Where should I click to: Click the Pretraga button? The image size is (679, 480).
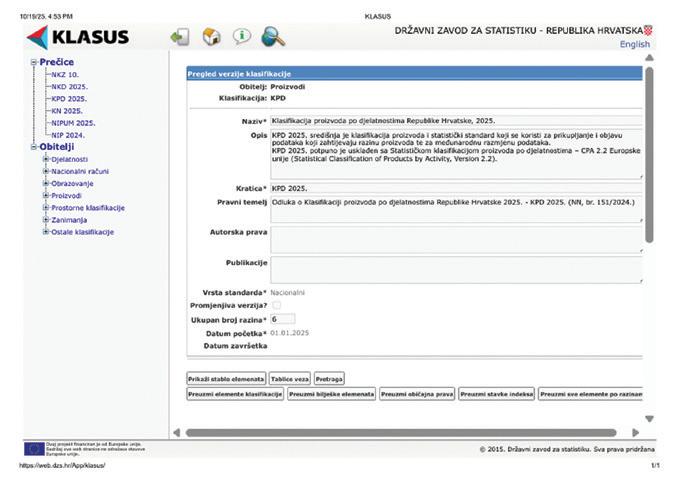(329, 379)
